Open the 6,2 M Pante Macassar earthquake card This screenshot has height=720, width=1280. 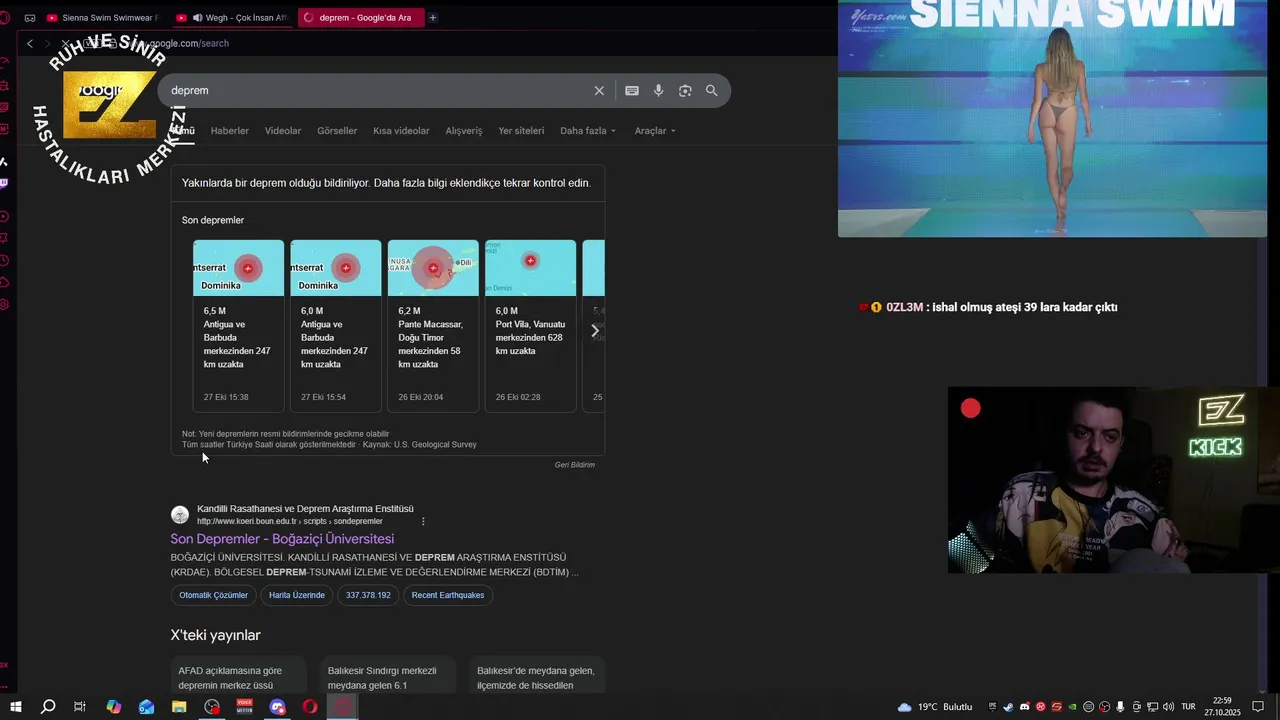point(433,326)
